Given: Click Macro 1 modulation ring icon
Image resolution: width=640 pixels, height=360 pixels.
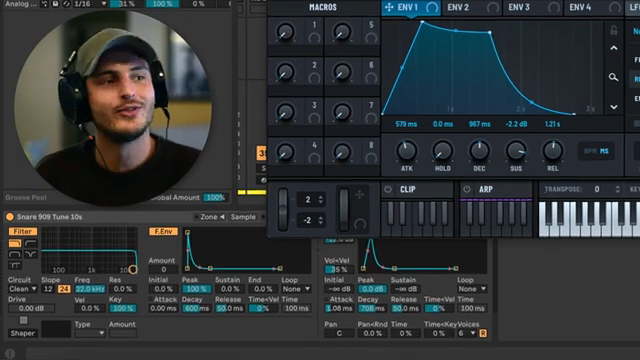Looking at the screenshot, I should tap(314, 38).
